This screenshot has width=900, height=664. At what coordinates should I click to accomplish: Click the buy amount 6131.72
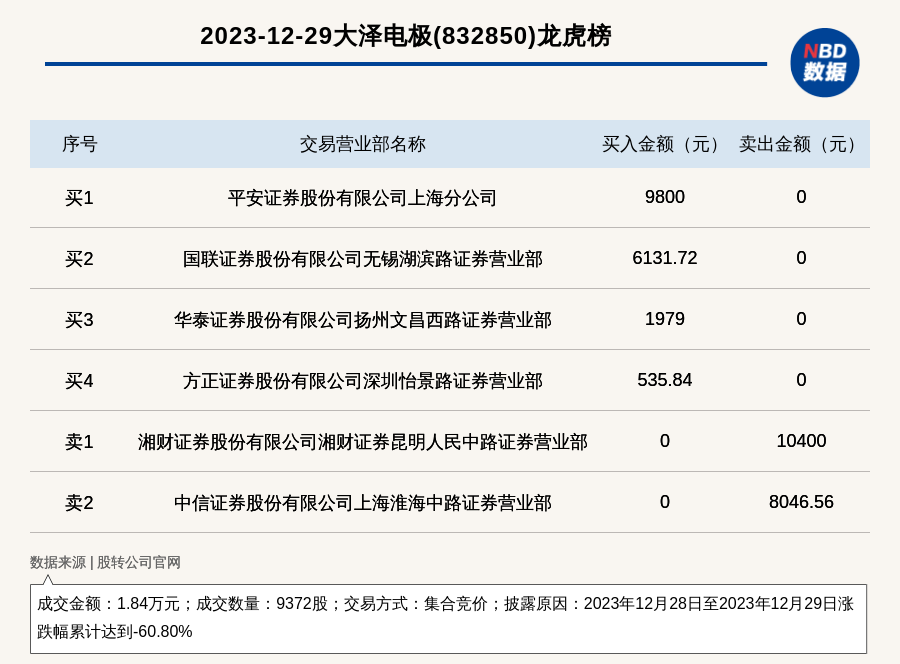click(x=665, y=258)
